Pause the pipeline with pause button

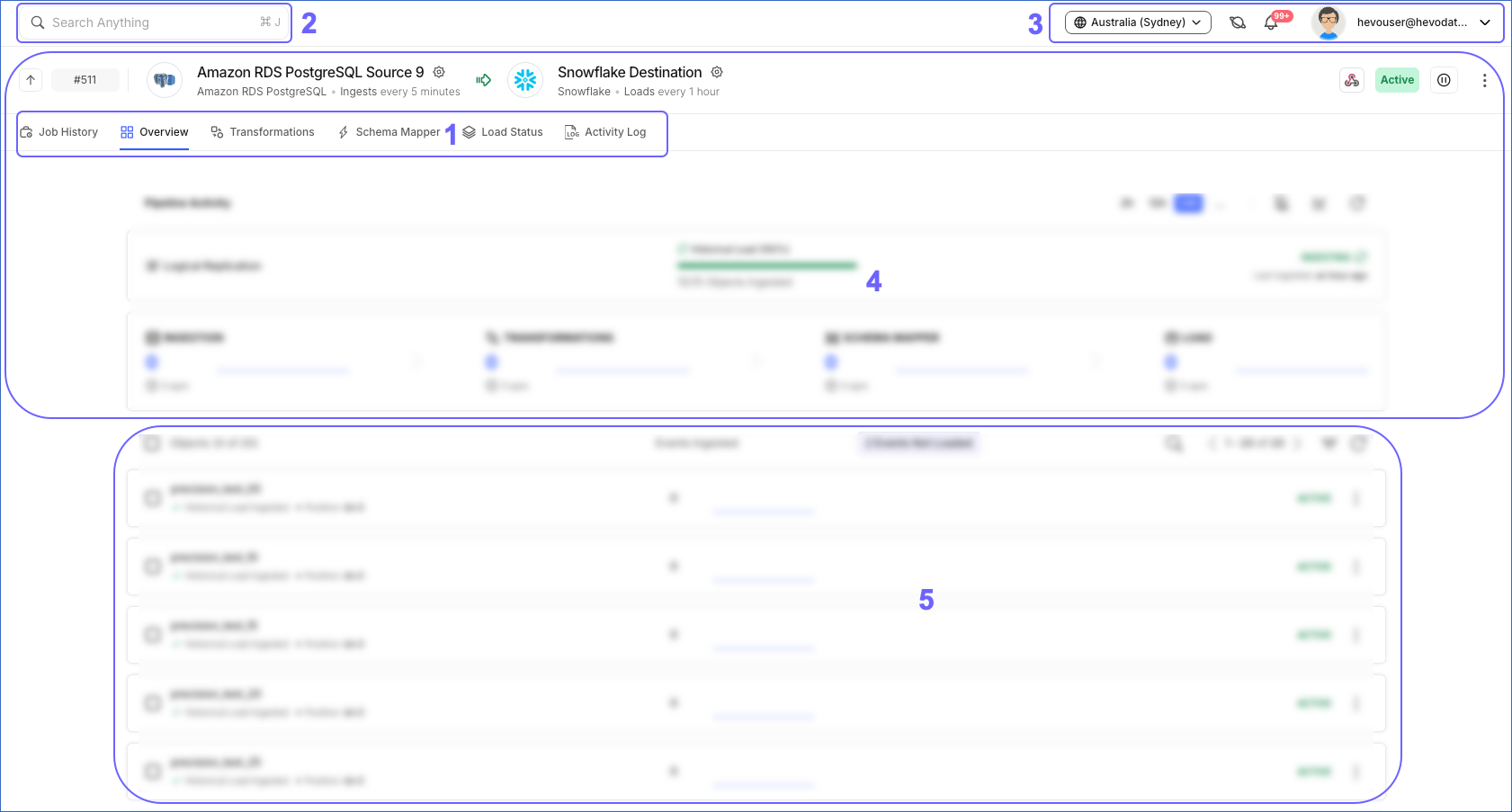(1444, 80)
